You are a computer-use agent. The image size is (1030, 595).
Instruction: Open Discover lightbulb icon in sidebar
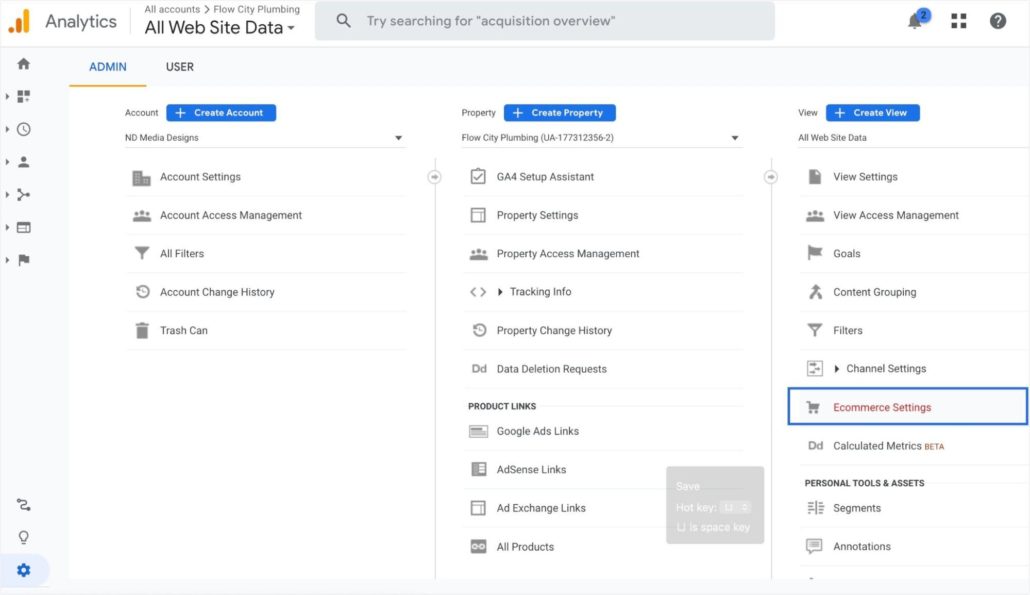[x=24, y=537]
